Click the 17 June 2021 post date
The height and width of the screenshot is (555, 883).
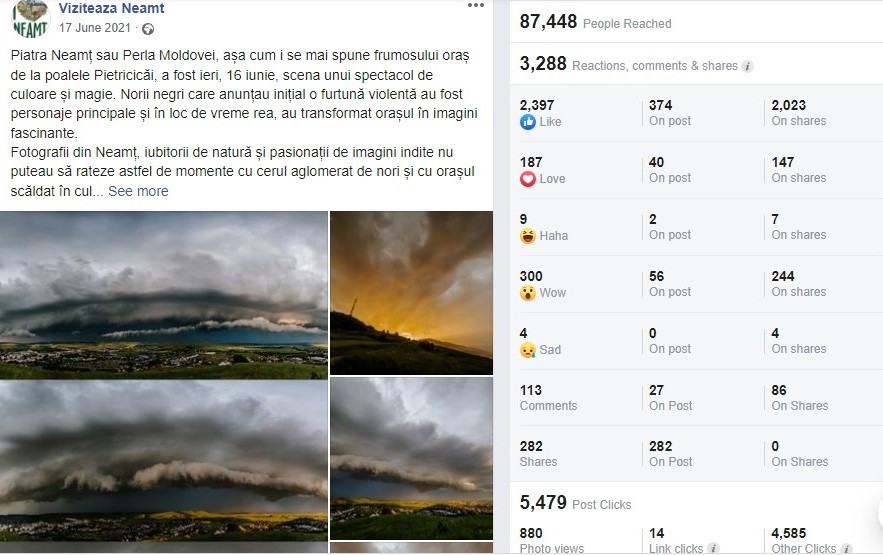pos(95,28)
